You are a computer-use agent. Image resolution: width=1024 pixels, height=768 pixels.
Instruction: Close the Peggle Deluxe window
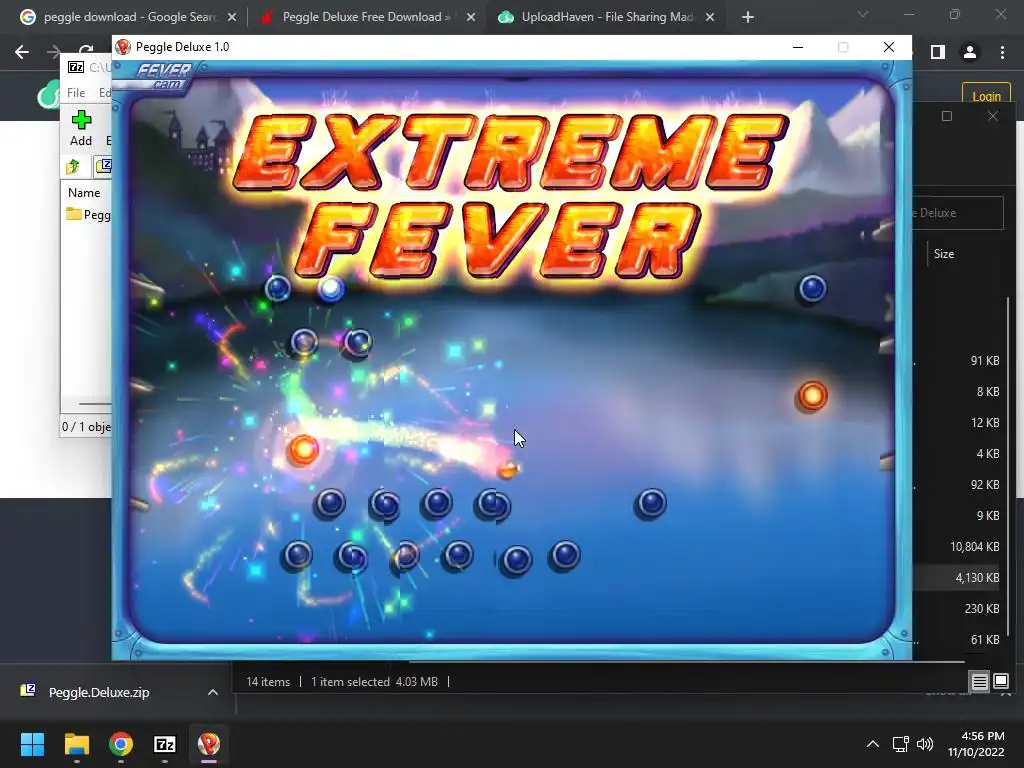pyautogui.click(x=889, y=47)
